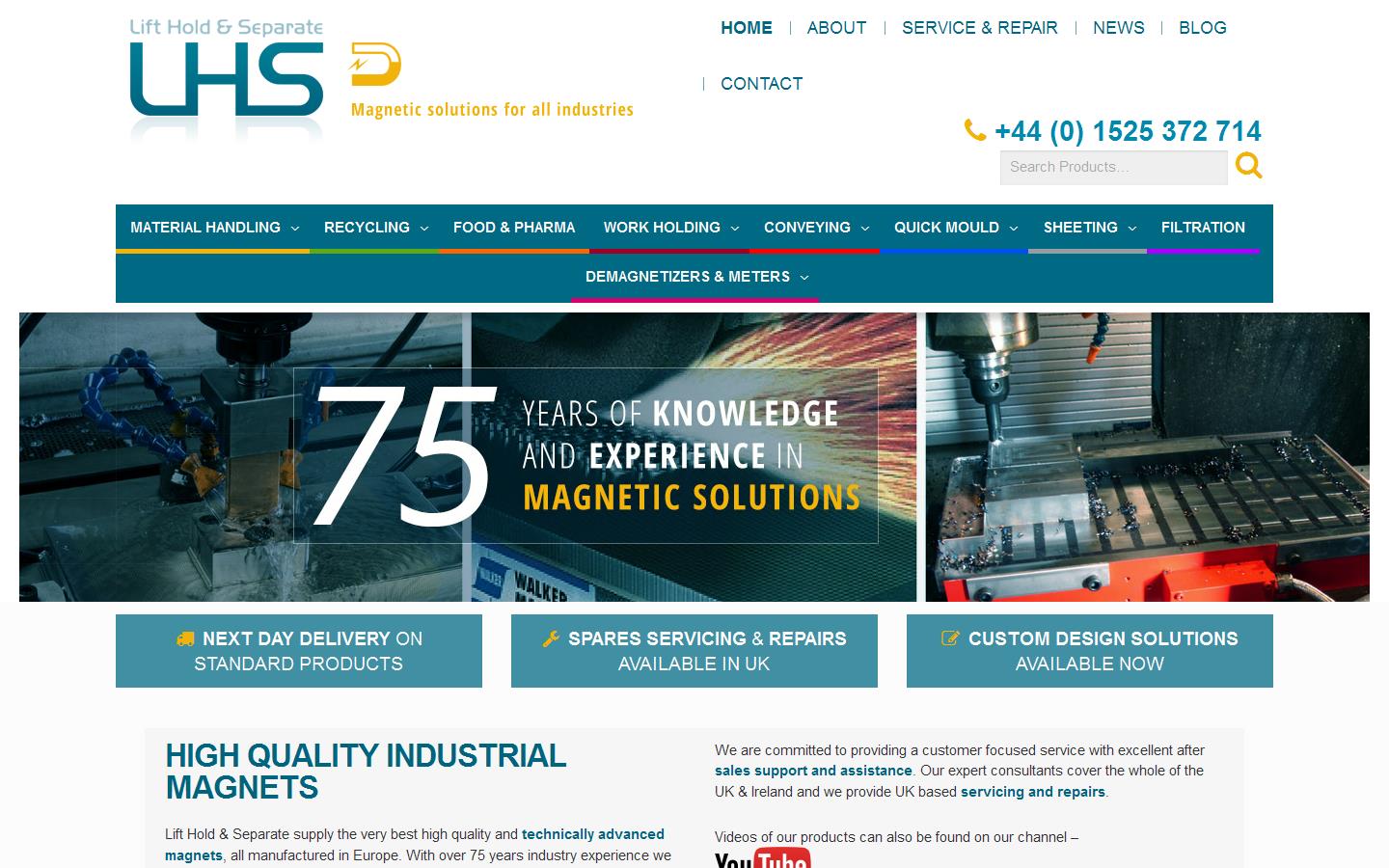Screen dimensions: 1389x868
Task: Click the orange magnifier search icon
Action: coord(1248,166)
